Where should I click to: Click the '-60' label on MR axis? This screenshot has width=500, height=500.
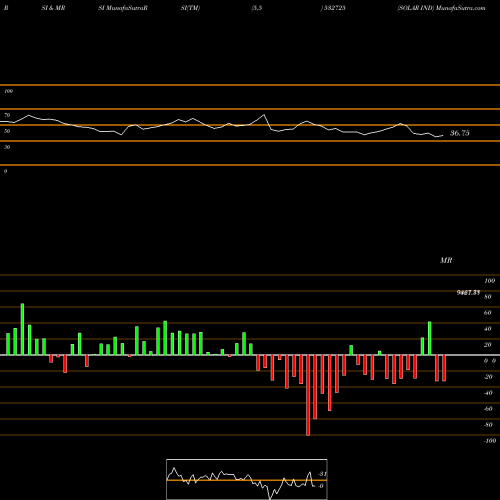click(x=488, y=409)
